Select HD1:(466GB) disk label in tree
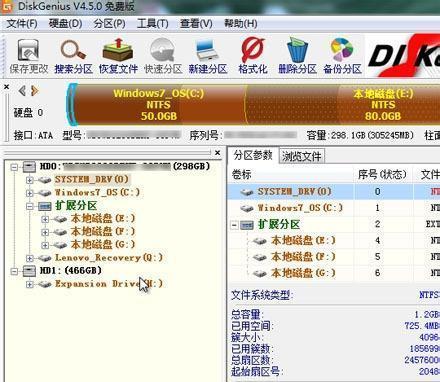 [x=71, y=271]
